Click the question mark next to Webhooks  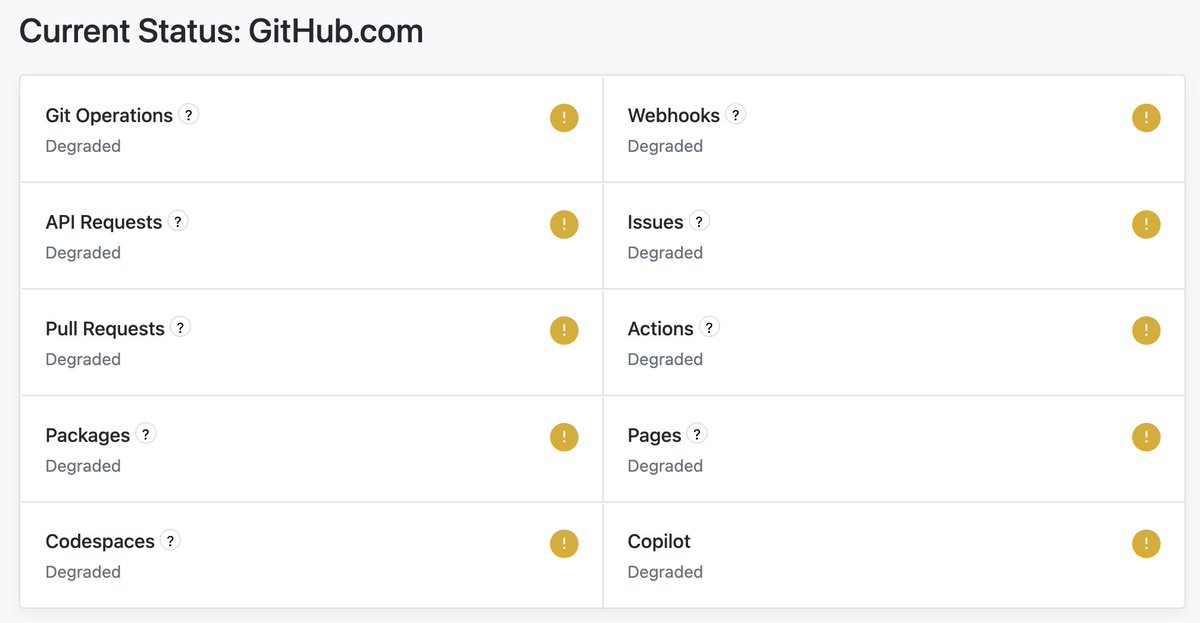735,114
